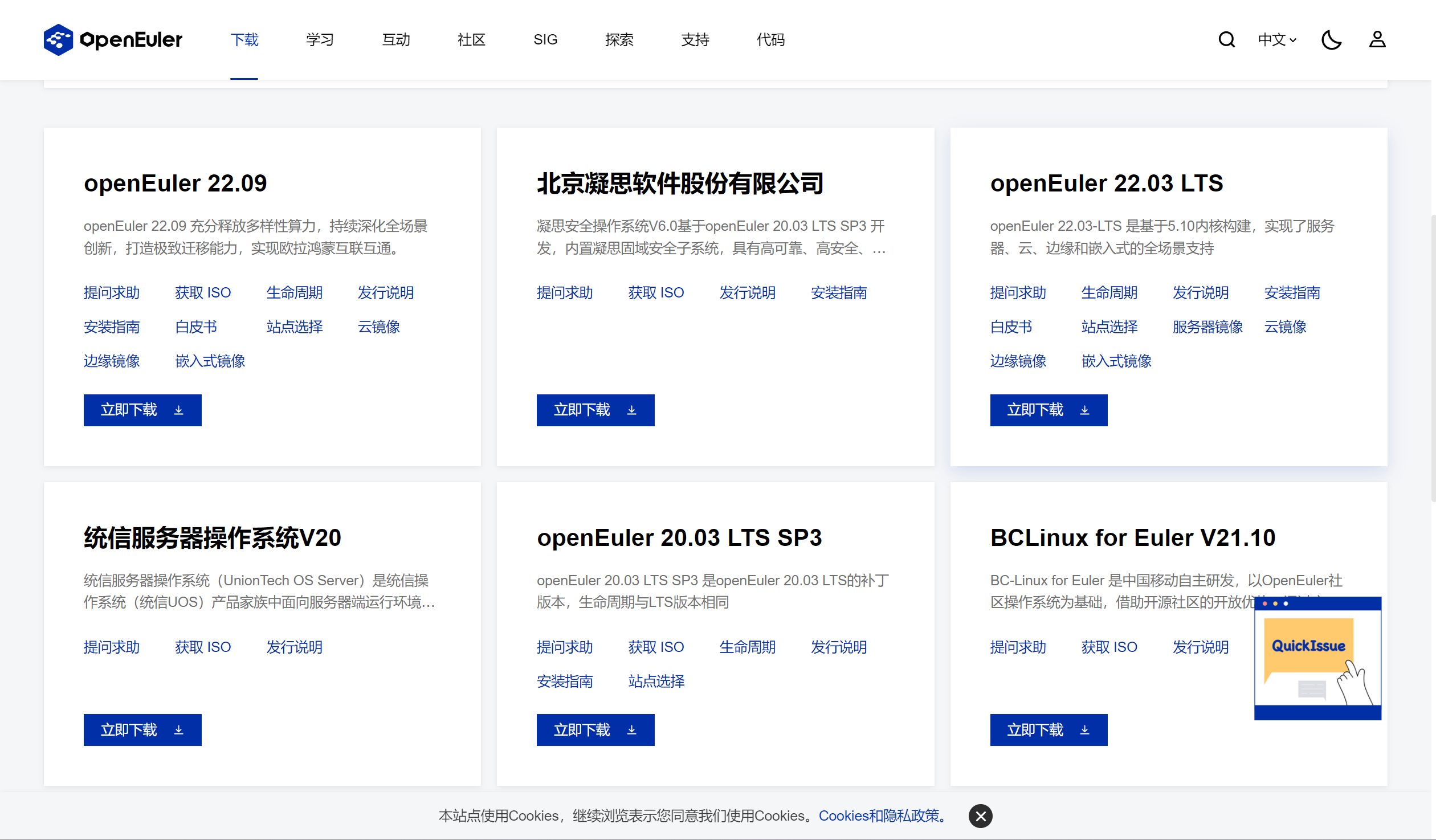This screenshot has width=1436, height=840.
Task: Select the 支持 menu item
Action: (695, 39)
